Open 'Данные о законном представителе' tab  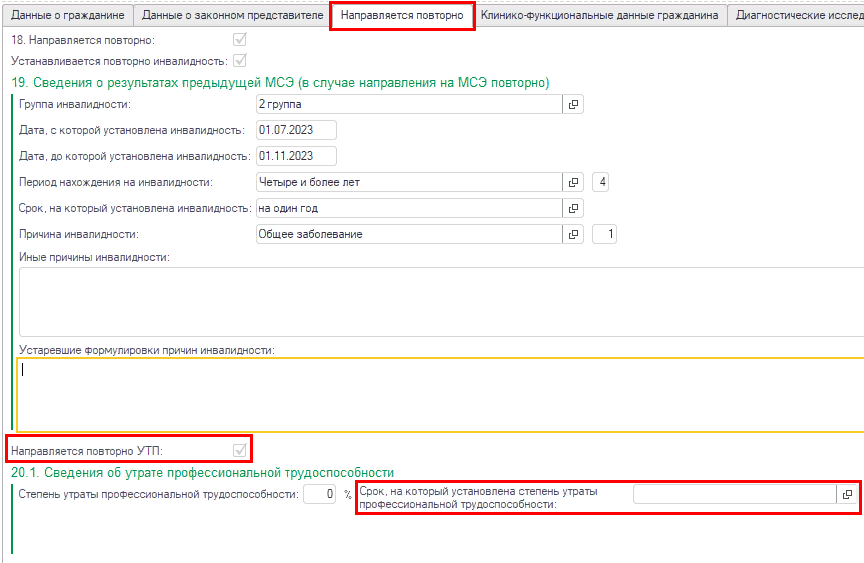pyautogui.click(x=232, y=16)
